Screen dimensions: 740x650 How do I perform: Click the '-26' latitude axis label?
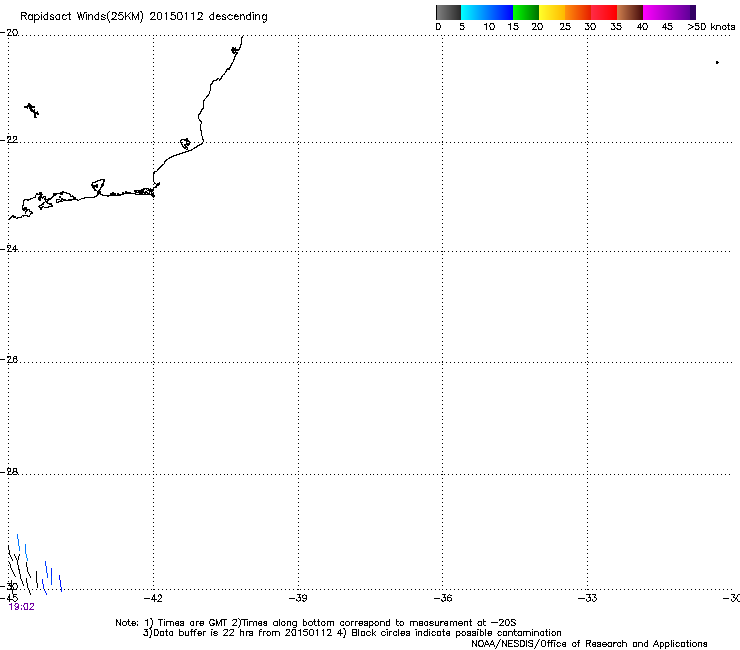tap(9, 360)
